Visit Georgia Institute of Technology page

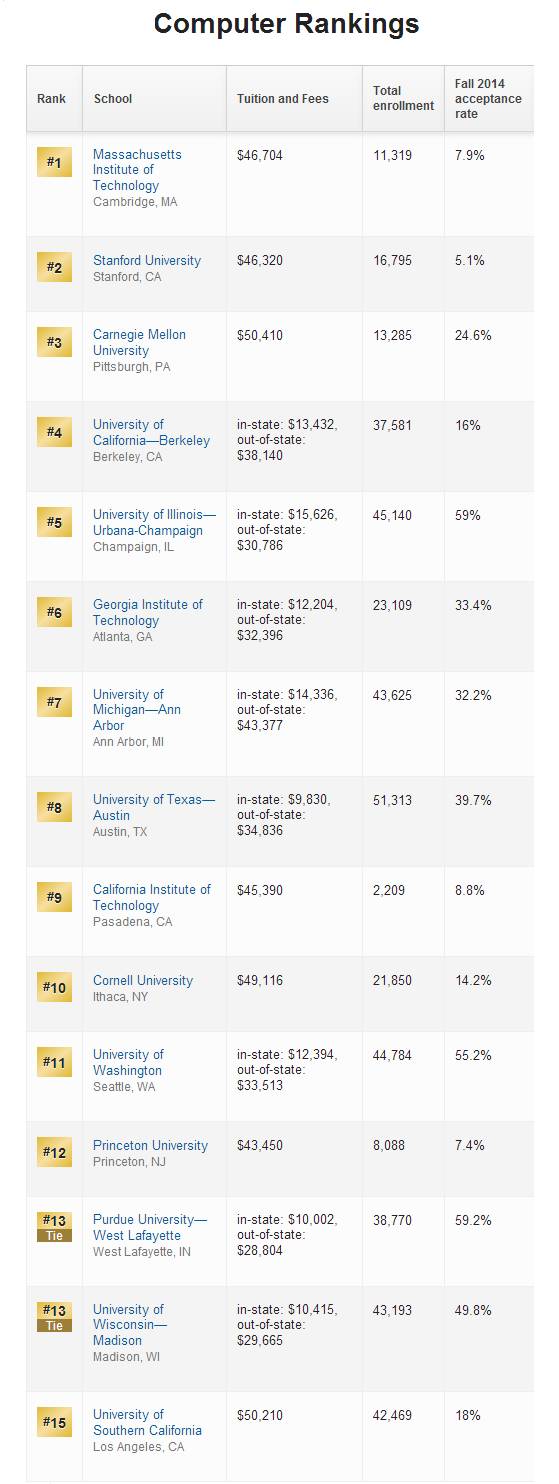pos(148,612)
